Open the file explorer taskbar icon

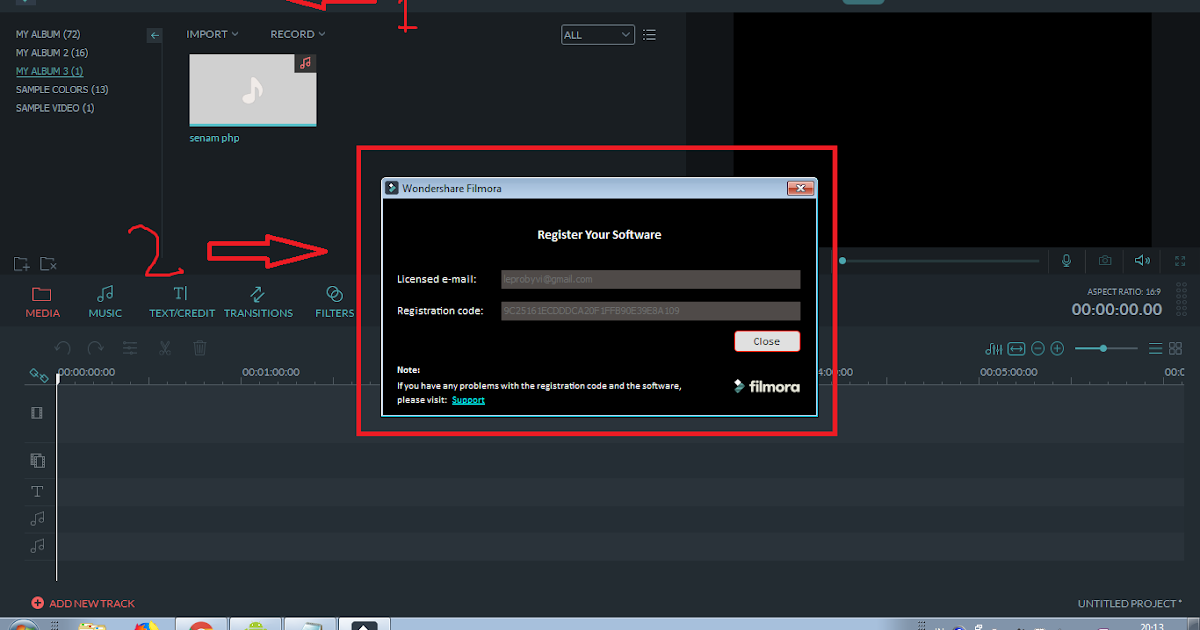pos(93,626)
